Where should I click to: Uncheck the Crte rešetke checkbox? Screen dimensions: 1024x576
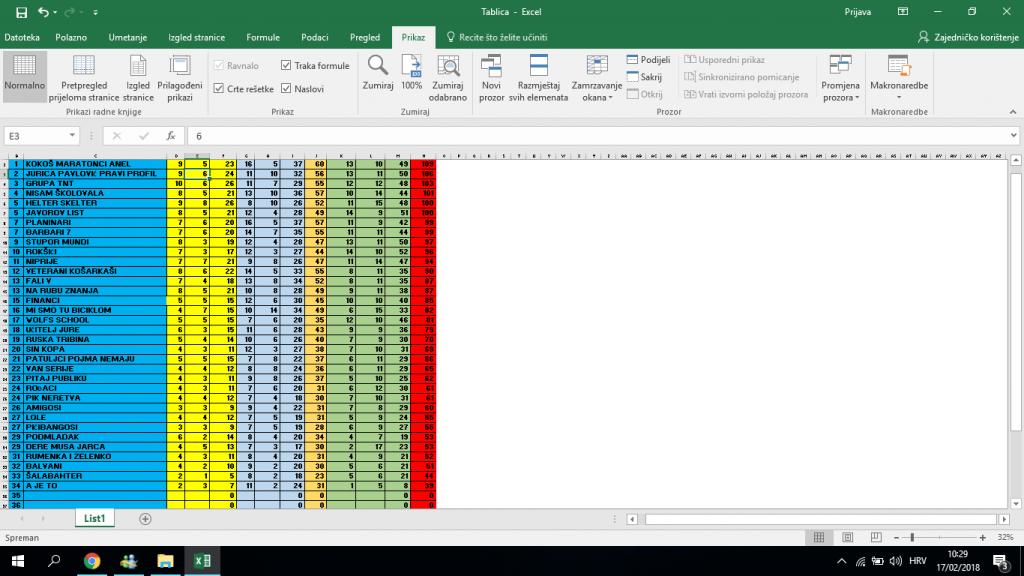click(219, 89)
